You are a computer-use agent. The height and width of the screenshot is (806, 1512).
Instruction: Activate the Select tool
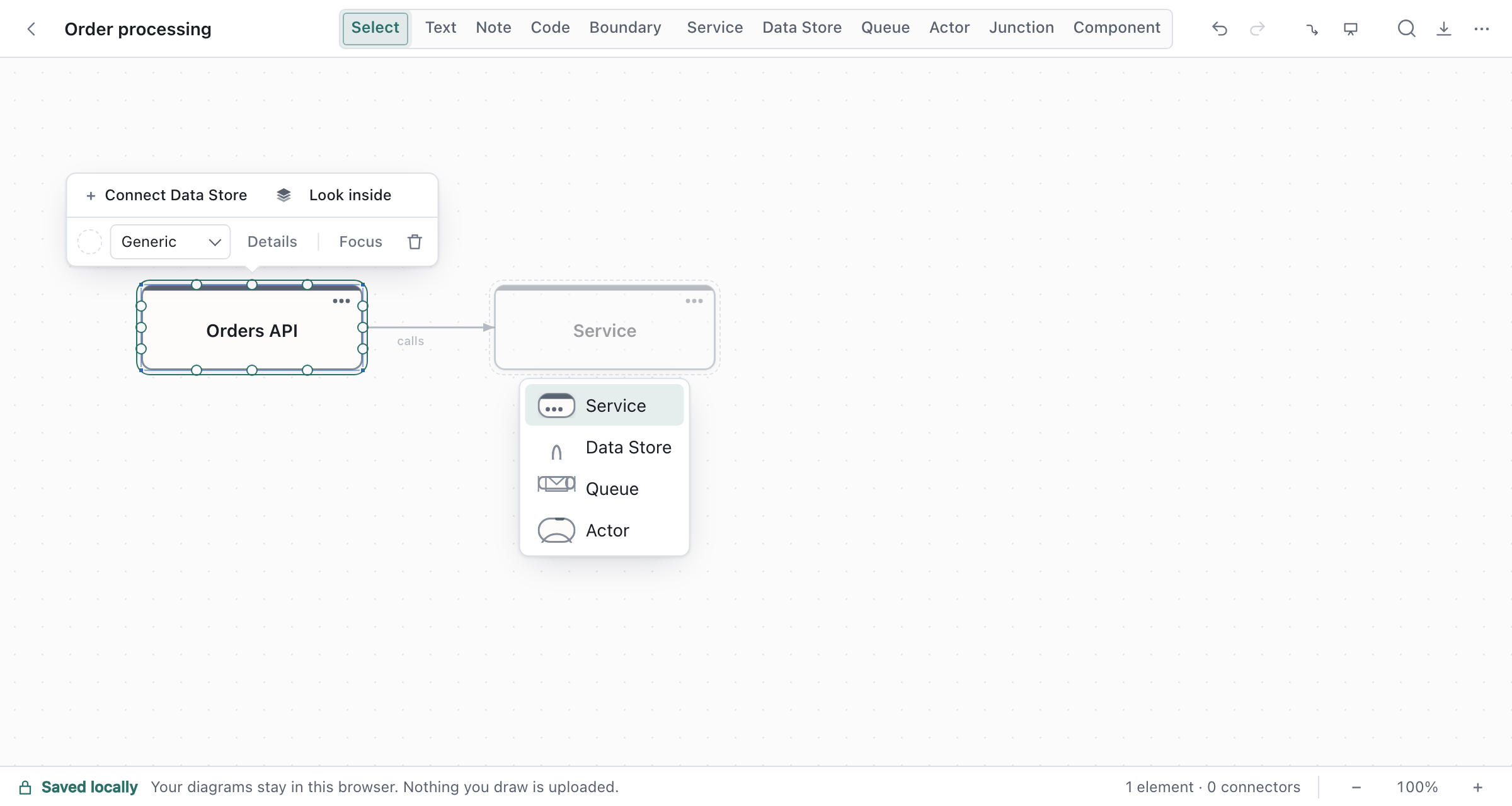click(375, 28)
